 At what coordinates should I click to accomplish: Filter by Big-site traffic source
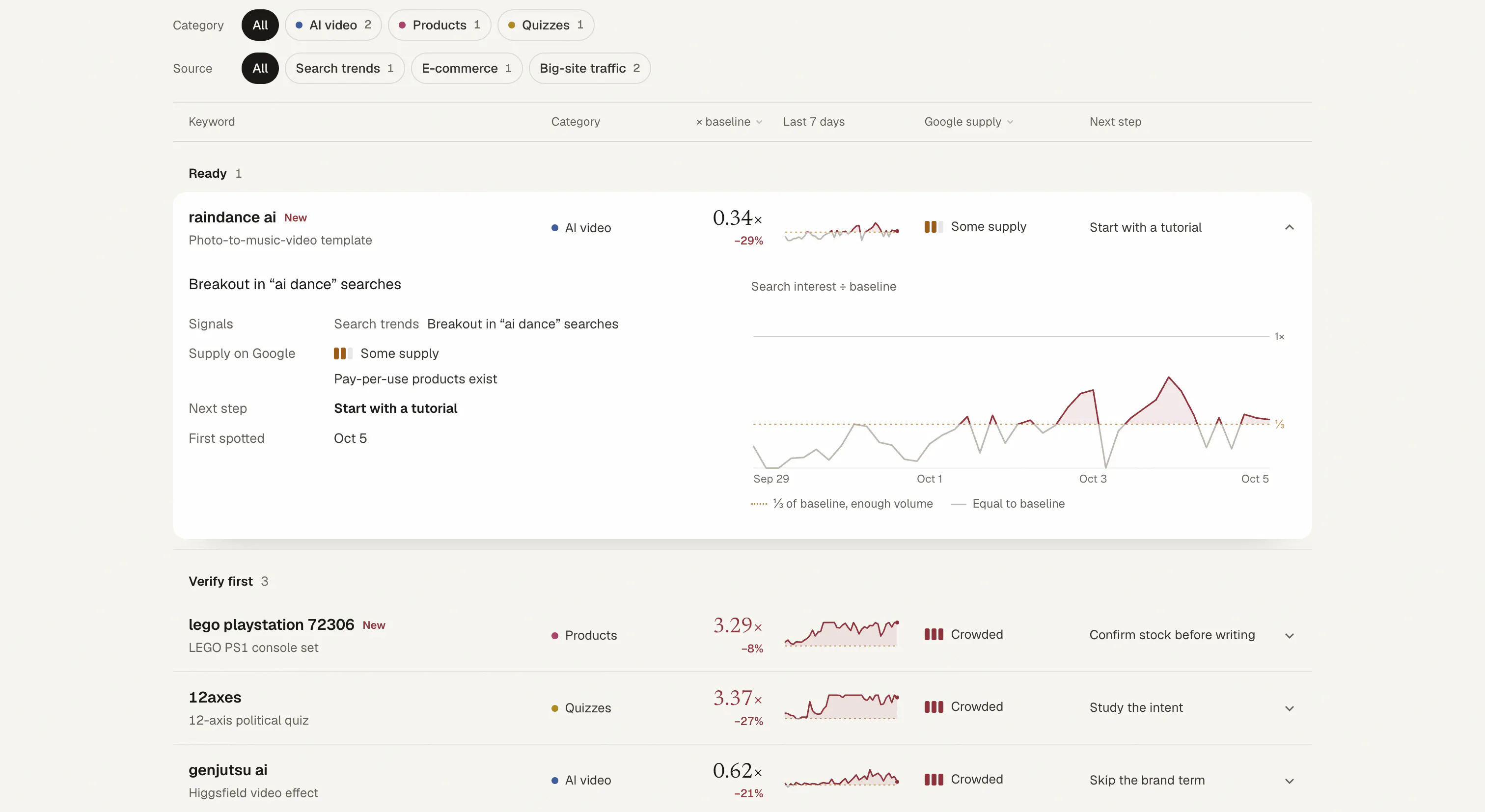click(590, 68)
